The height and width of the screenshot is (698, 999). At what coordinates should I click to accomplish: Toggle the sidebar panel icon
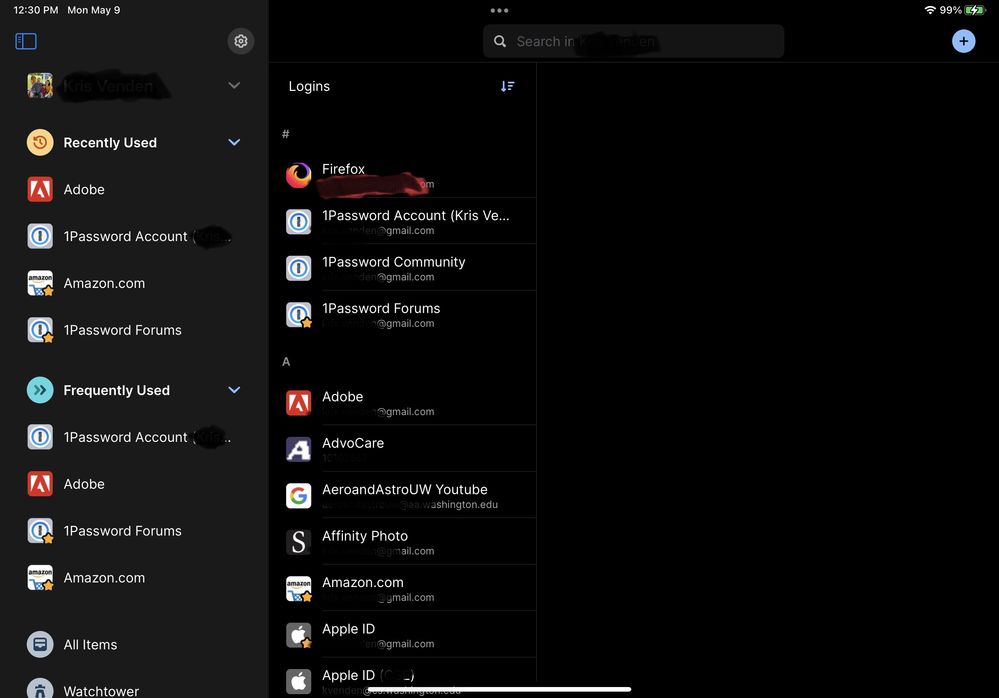(26, 41)
